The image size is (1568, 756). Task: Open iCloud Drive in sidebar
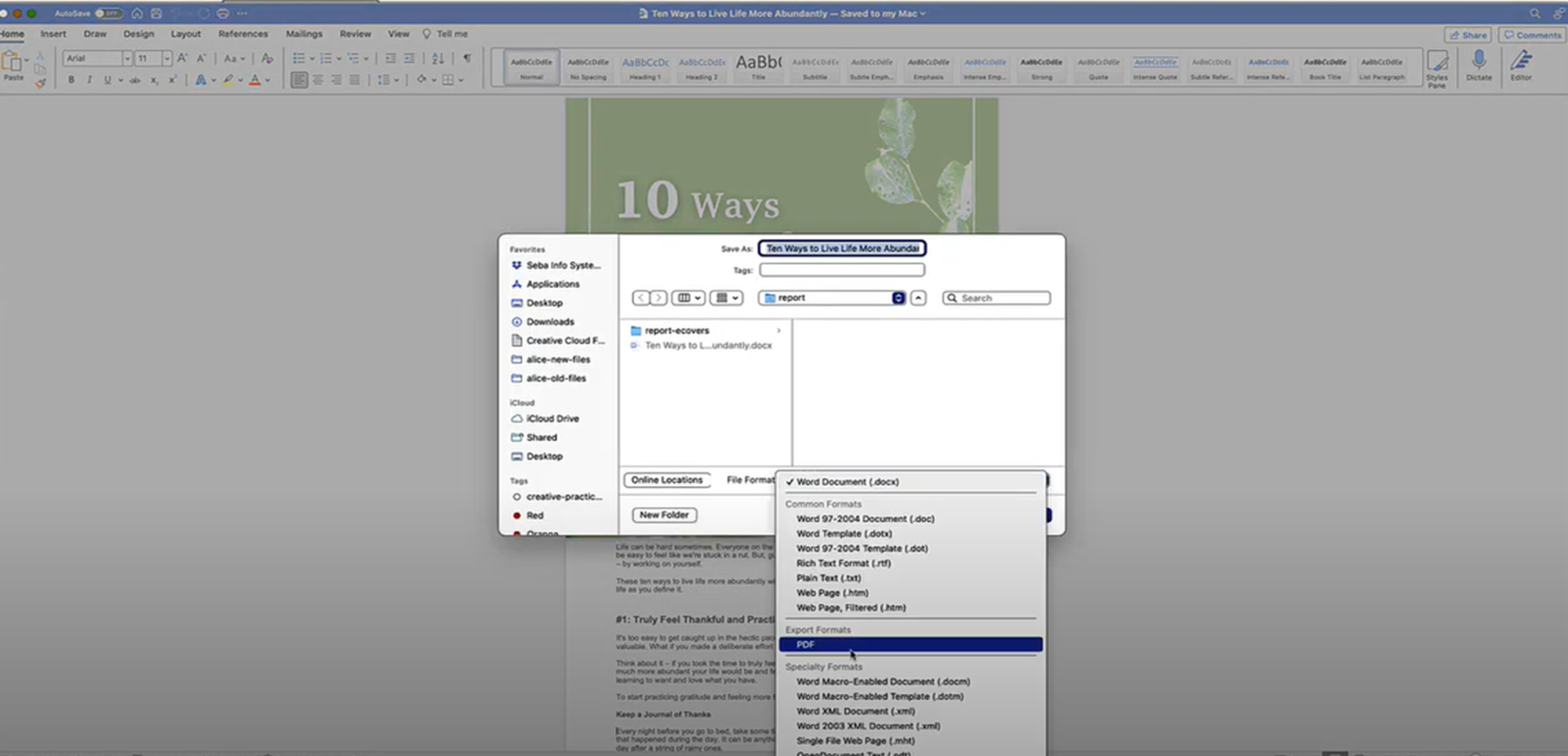[x=552, y=419]
